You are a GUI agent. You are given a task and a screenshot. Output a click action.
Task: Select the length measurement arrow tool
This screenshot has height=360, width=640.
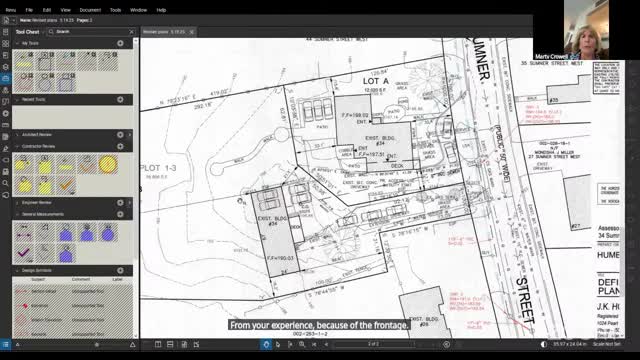[24, 232]
